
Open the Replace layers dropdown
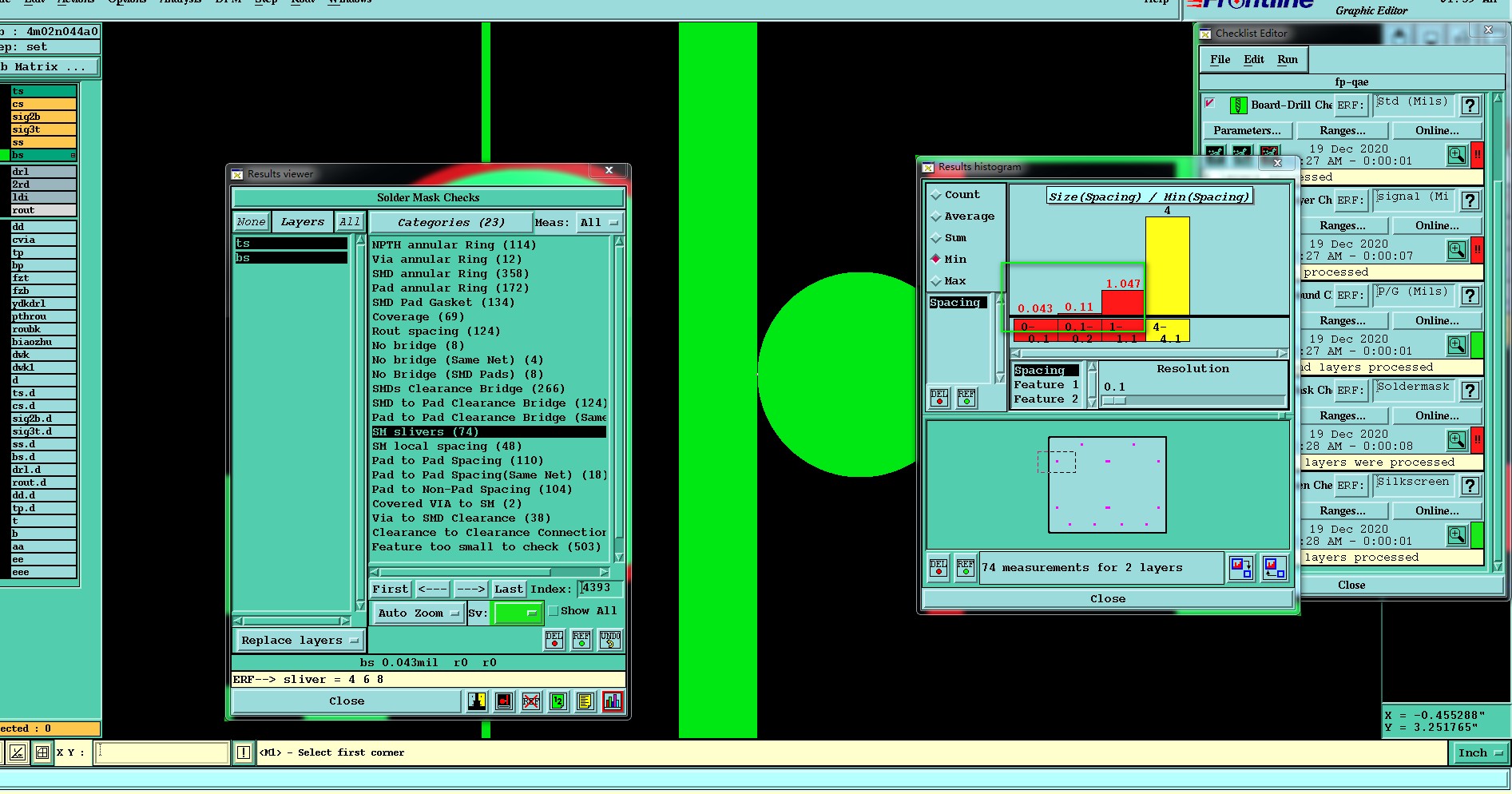[300, 641]
